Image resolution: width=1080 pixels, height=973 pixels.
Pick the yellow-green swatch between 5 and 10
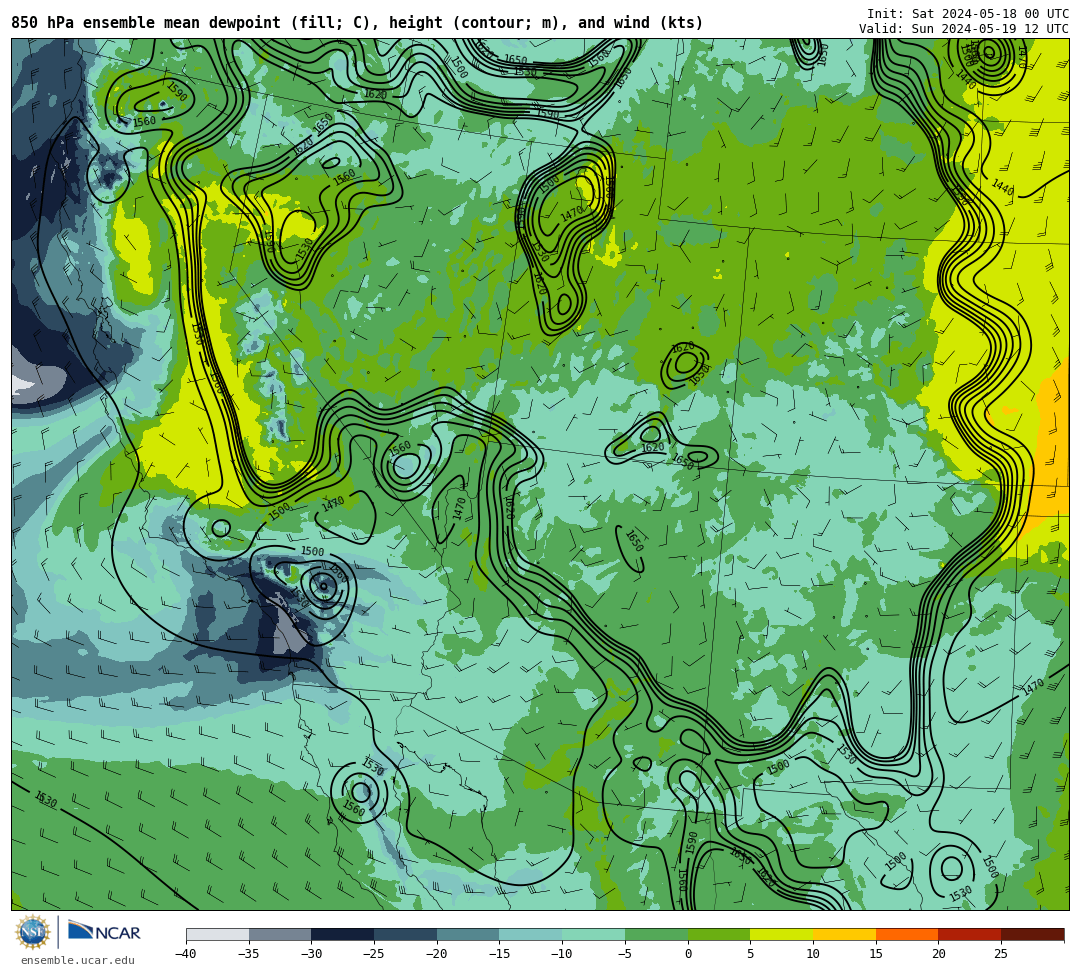pyautogui.click(x=782, y=934)
